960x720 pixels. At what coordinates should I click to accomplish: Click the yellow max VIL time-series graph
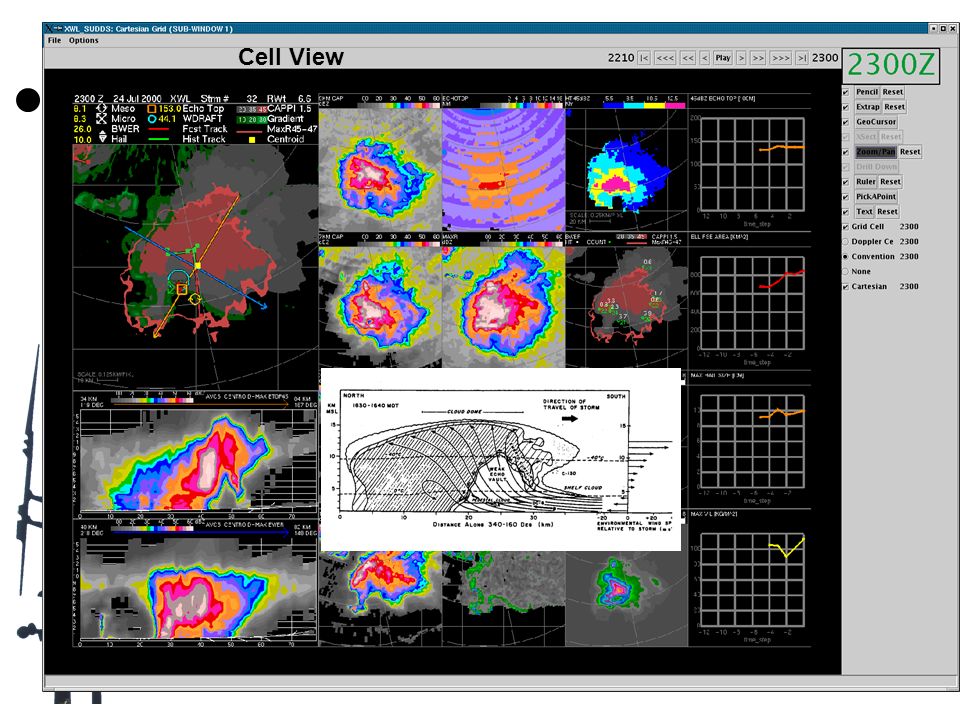pyautogui.click(x=752, y=580)
